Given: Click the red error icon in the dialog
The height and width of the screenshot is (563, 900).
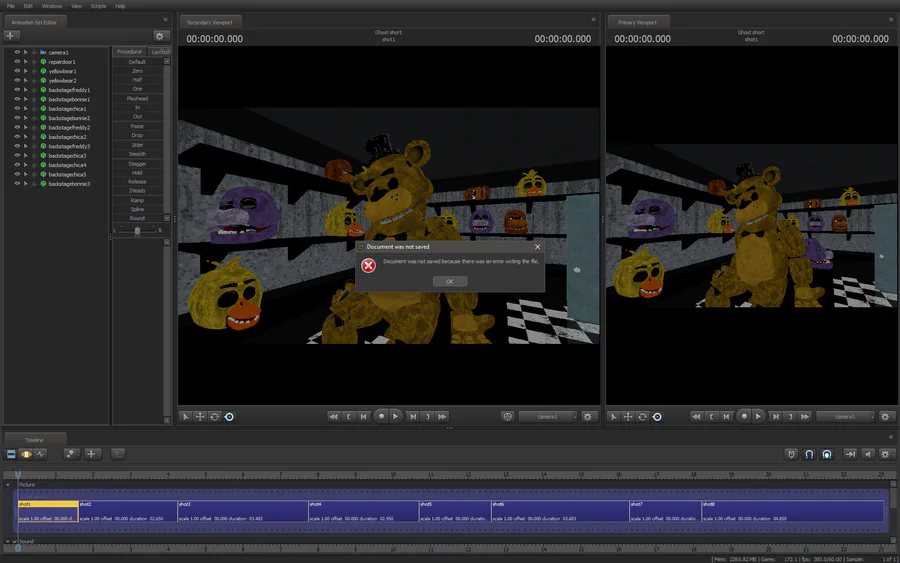Looking at the screenshot, I should click(x=368, y=265).
